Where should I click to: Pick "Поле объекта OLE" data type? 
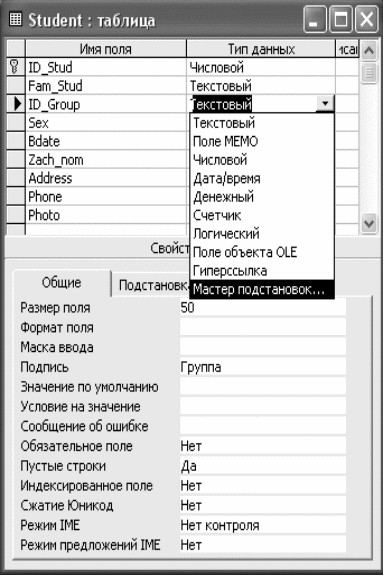(262, 252)
